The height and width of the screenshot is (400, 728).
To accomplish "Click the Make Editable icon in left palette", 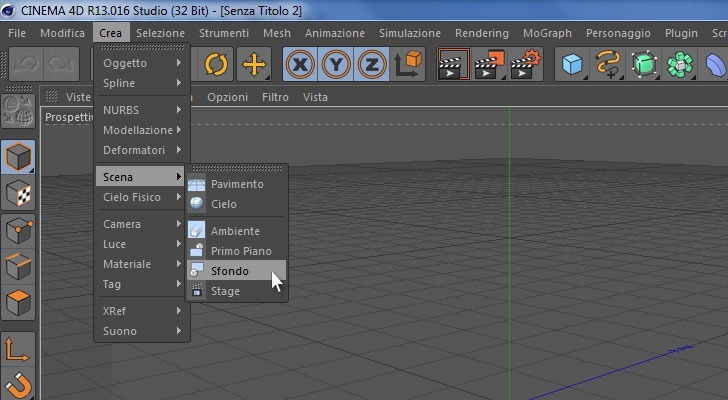I will [18, 110].
